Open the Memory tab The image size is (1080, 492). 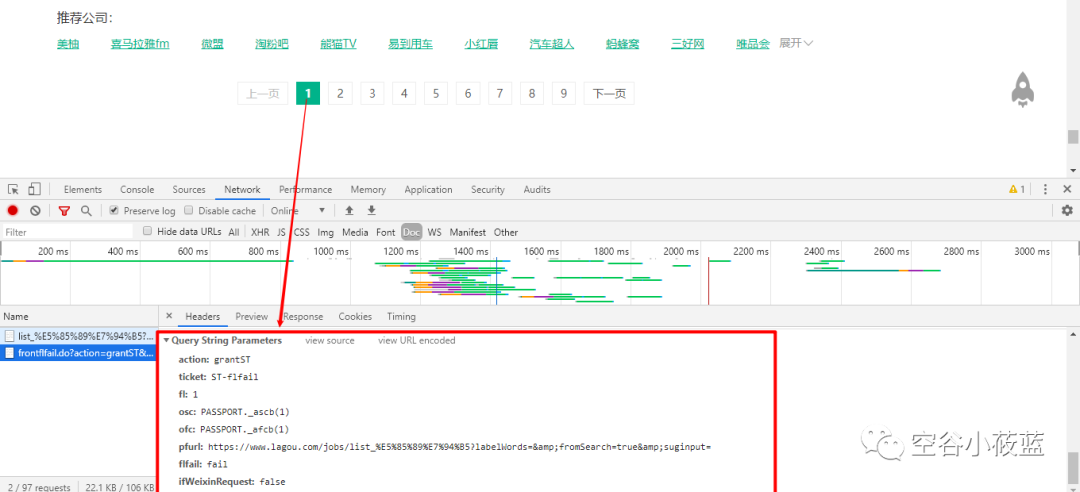pos(368,189)
